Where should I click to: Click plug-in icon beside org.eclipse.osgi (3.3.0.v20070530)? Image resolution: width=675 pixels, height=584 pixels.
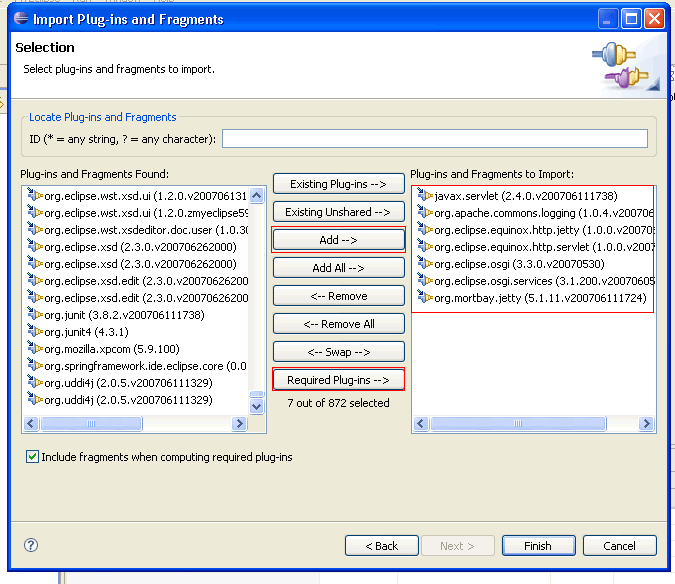pyautogui.click(x=424, y=263)
